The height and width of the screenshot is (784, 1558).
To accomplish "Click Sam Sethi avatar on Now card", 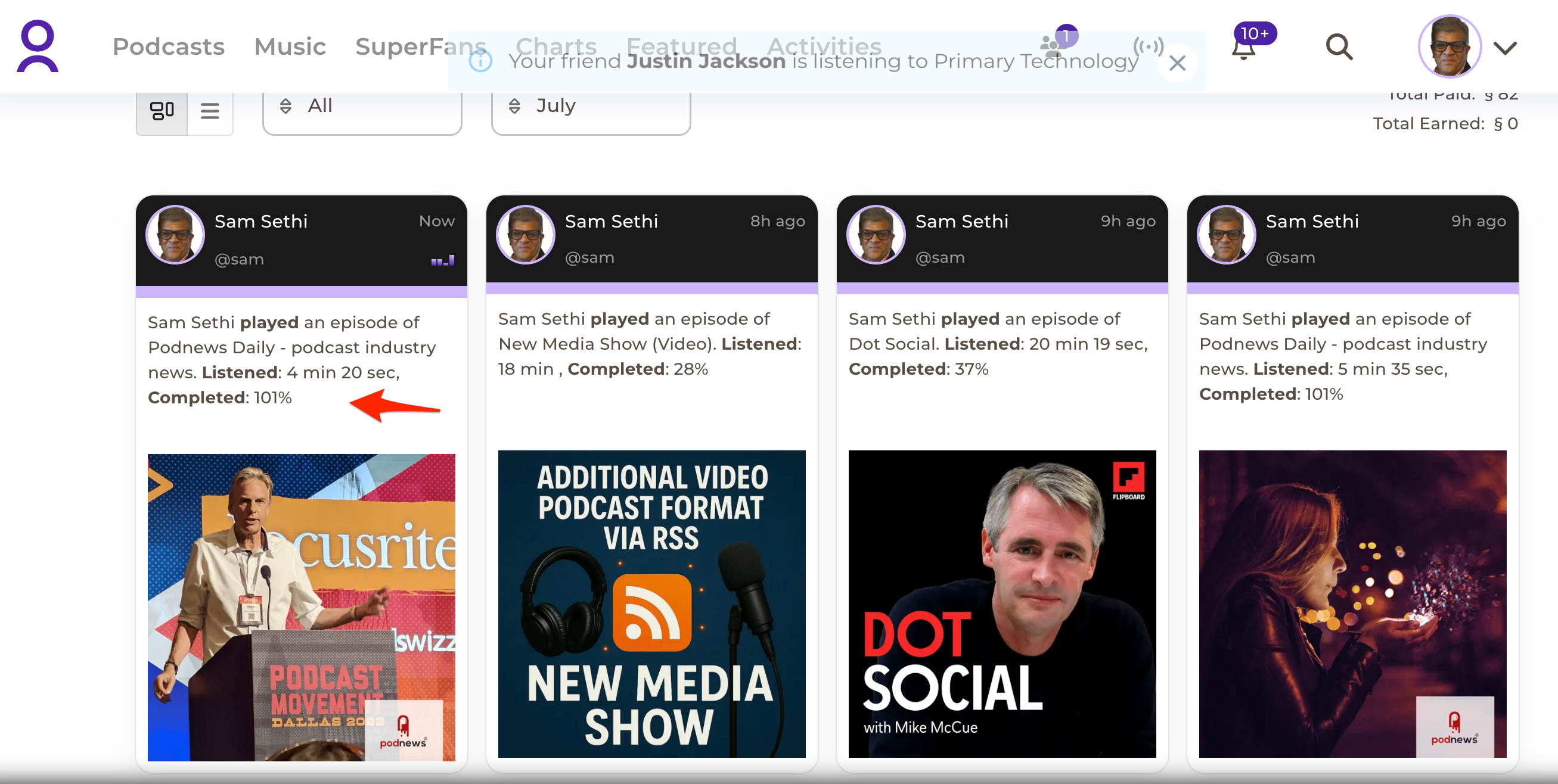I will pos(175,235).
